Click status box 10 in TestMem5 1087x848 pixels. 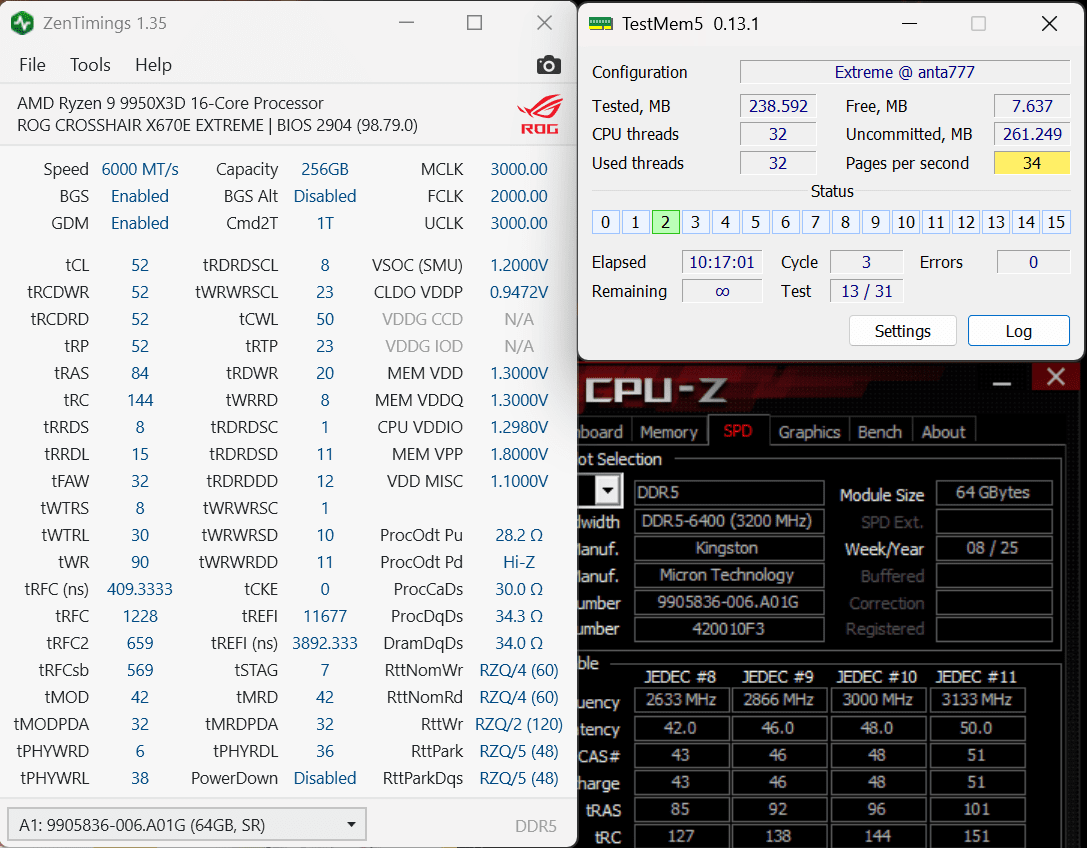click(905, 222)
